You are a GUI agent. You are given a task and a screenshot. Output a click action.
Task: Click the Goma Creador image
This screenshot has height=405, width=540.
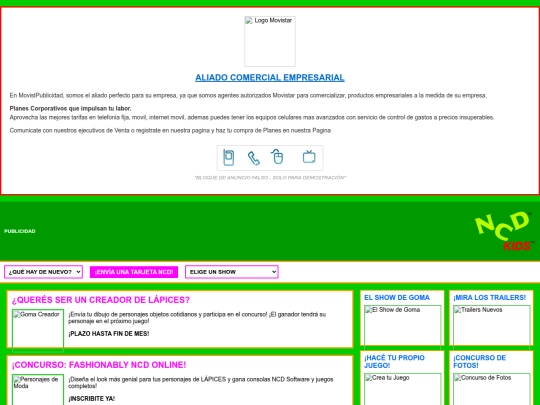(x=38, y=331)
